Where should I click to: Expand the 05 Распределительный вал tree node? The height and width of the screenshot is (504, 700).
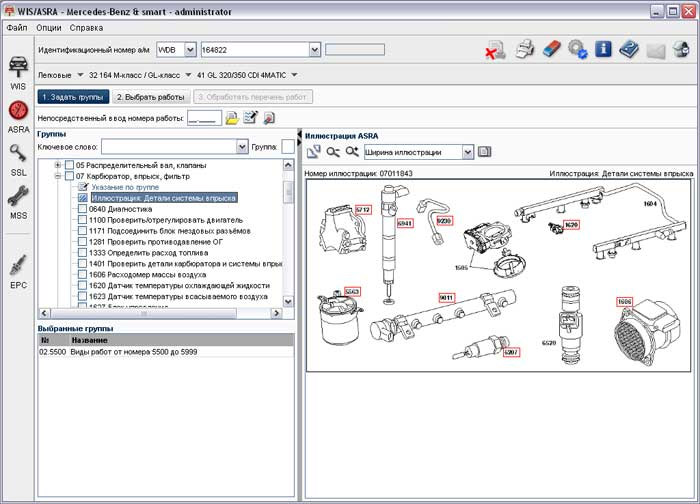[58, 165]
